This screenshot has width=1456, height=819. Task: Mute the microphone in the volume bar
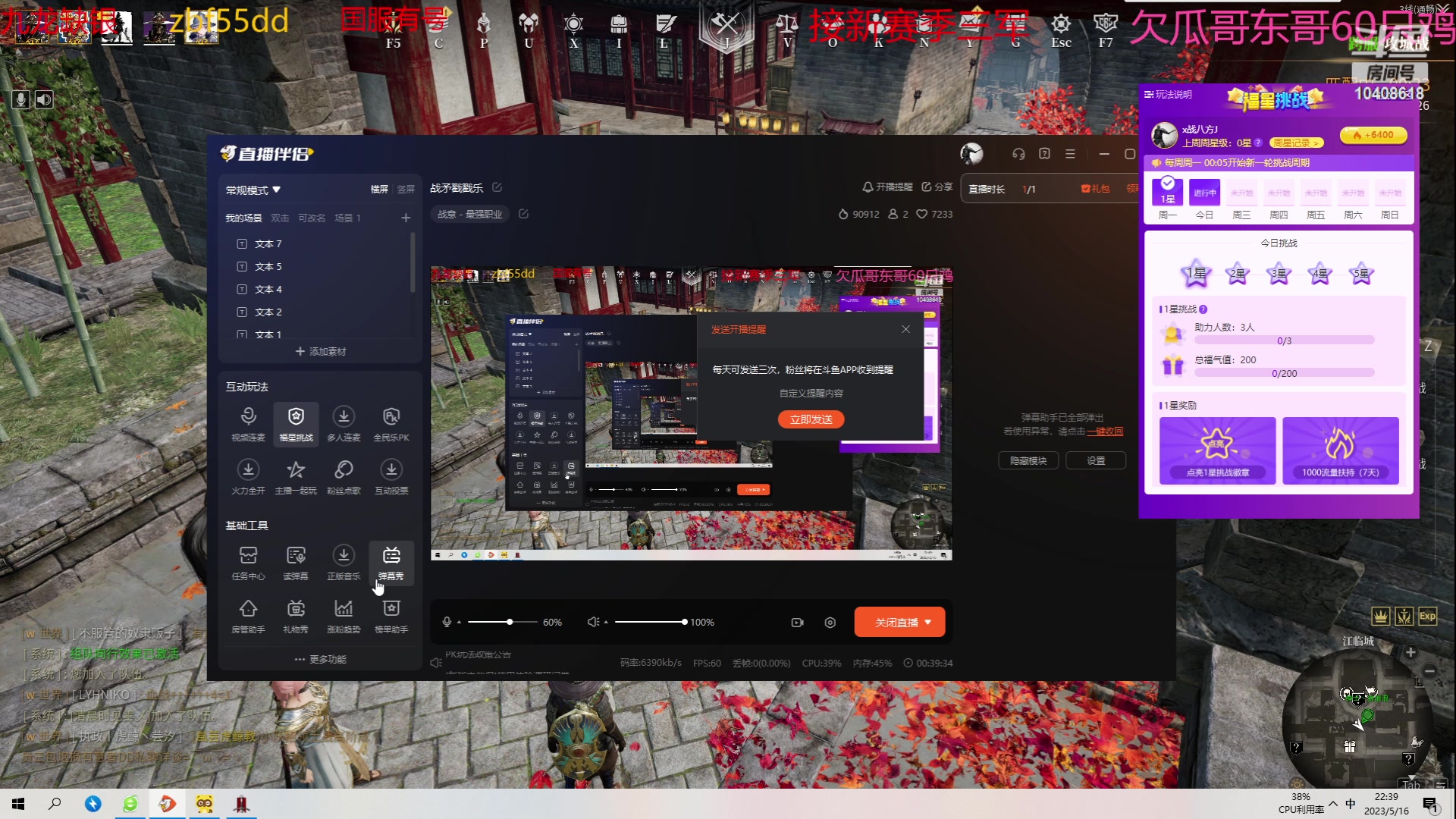click(x=447, y=622)
